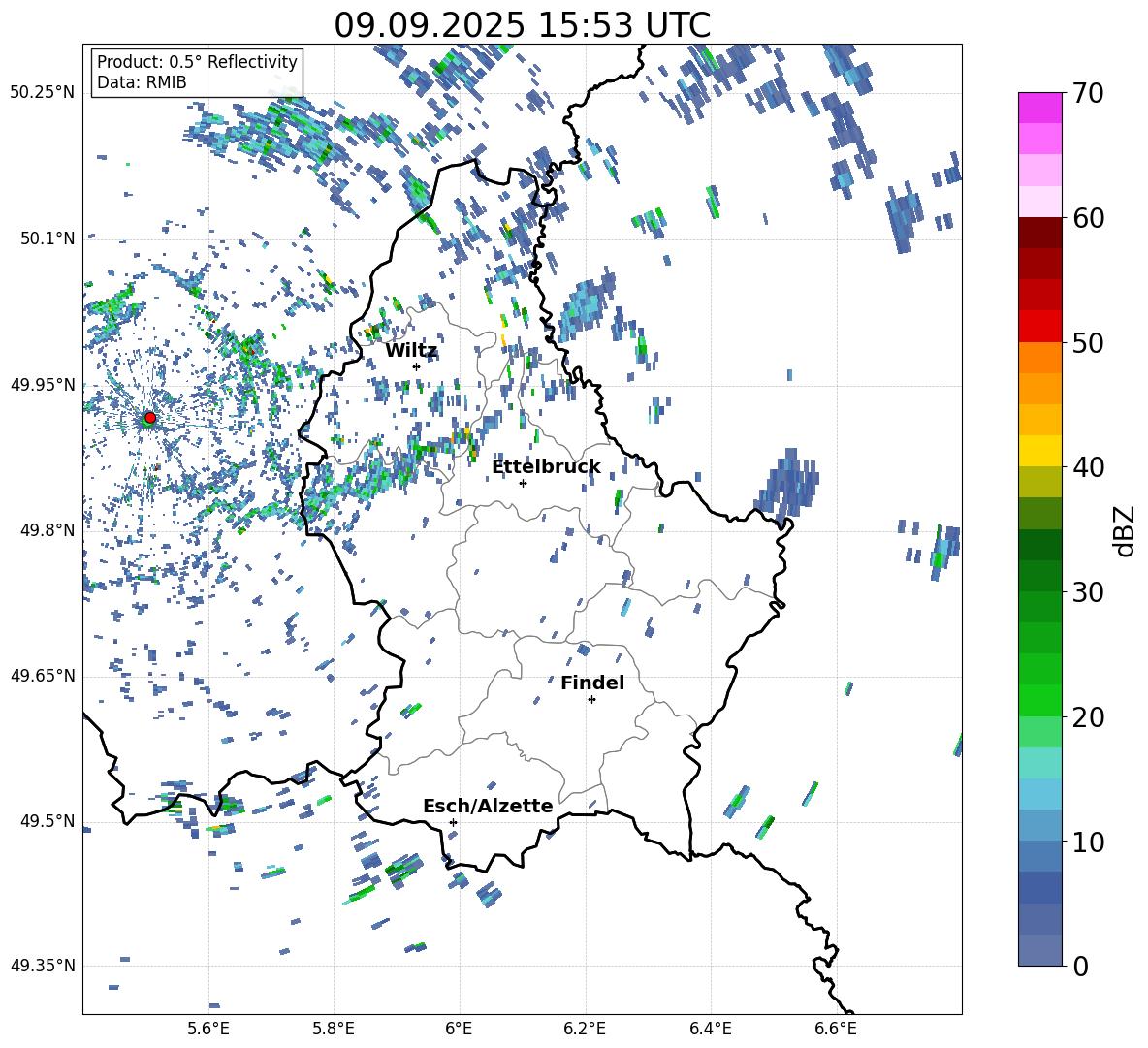Click the dark maroon swatch below 60
Viewport: 1148px width, 1048px height.
click(1039, 233)
